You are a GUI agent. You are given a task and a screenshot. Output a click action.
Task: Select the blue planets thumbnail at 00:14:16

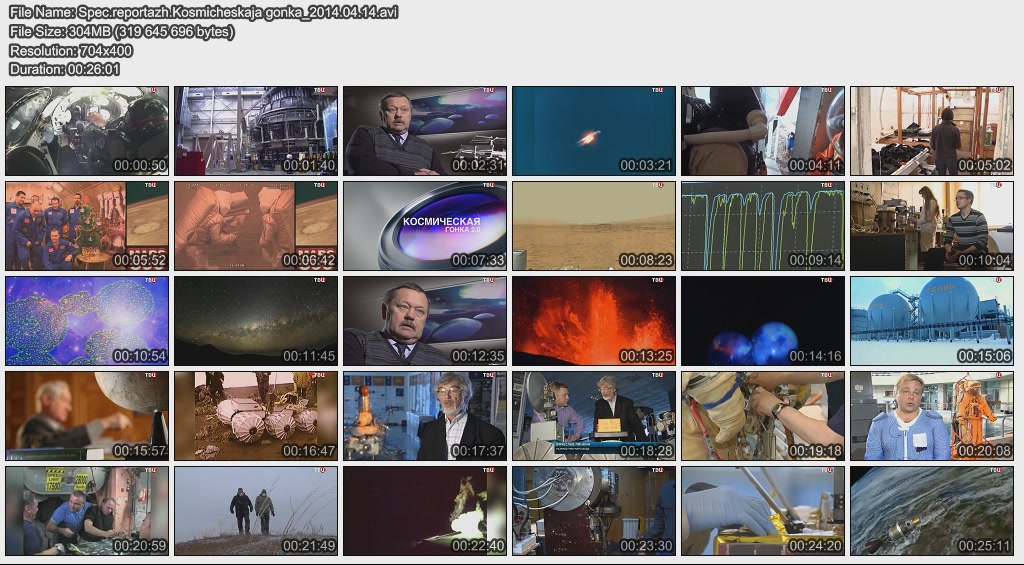click(x=763, y=321)
